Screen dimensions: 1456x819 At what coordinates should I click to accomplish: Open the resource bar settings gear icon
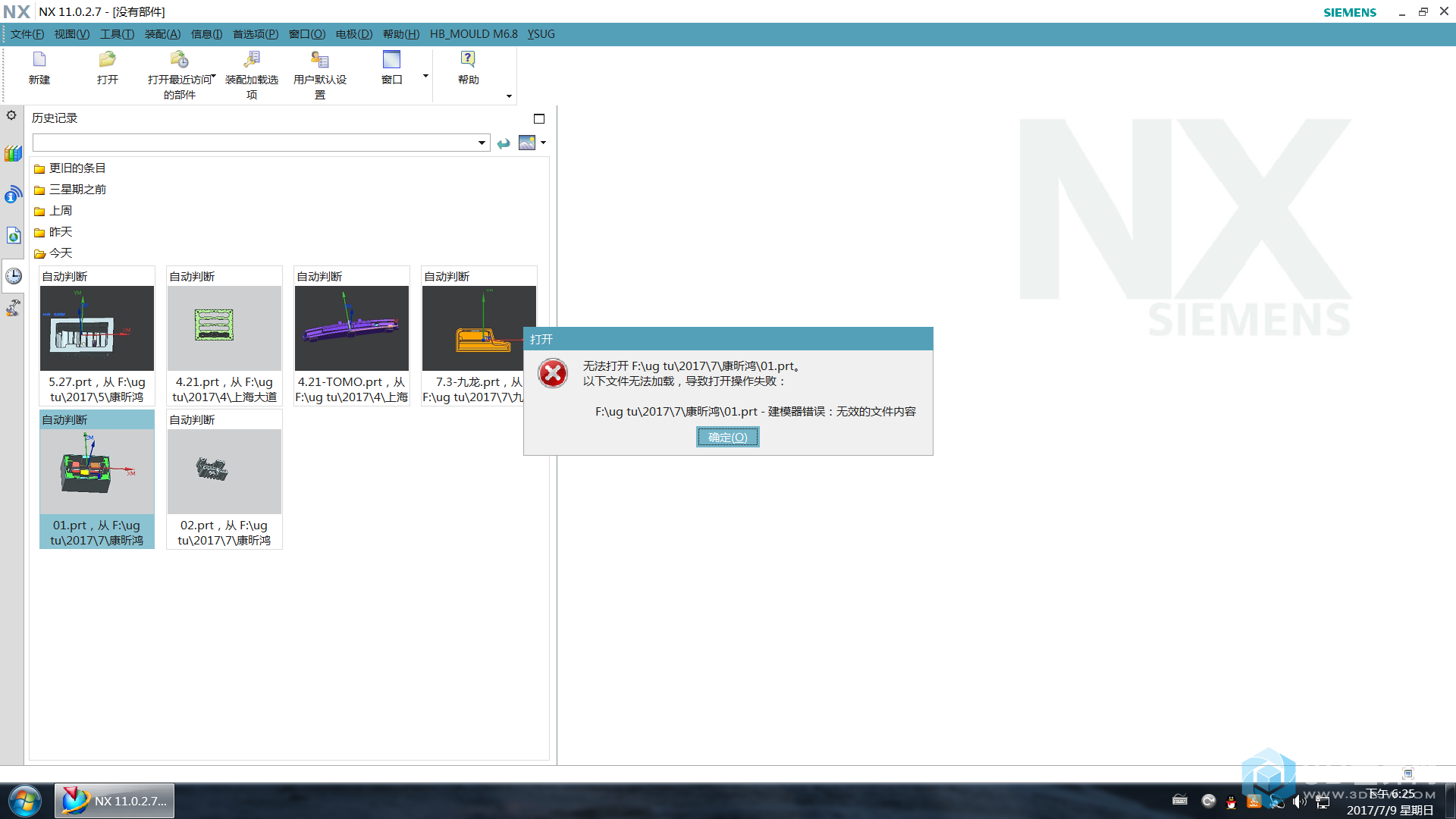[11, 115]
